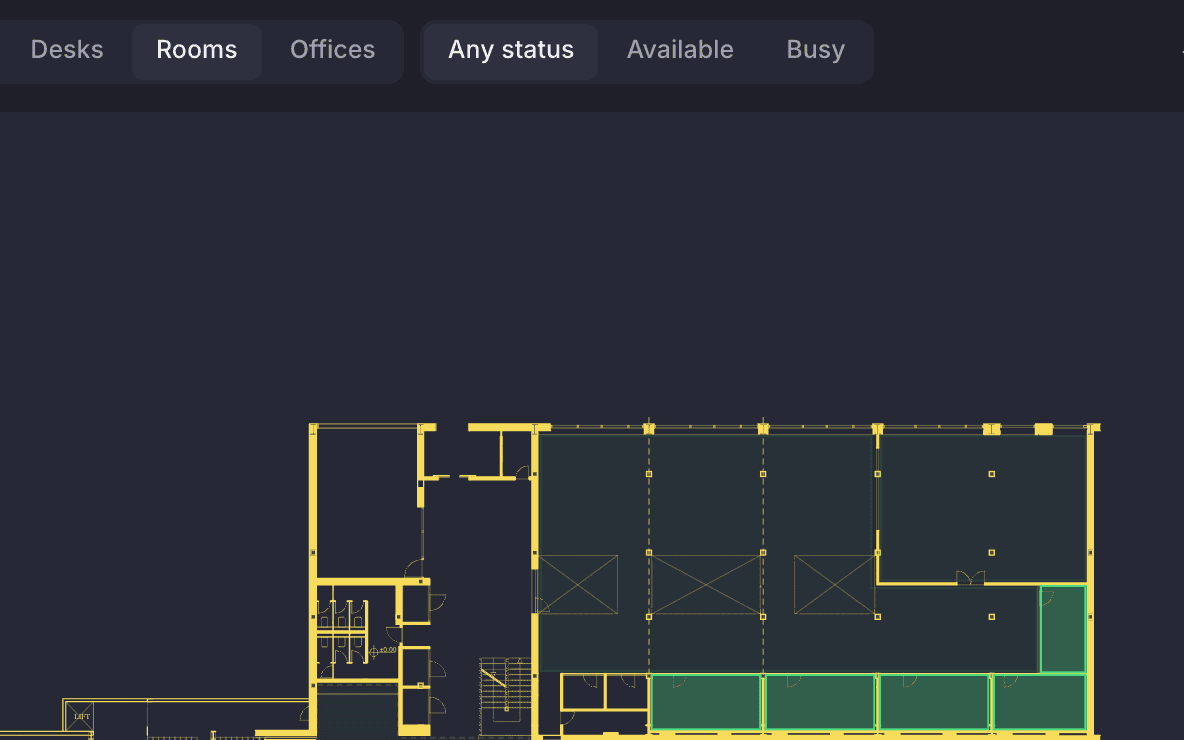Choose the Any status filter
This screenshot has height=740, width=1184.
pyautogui.click(x=510, y=50)
